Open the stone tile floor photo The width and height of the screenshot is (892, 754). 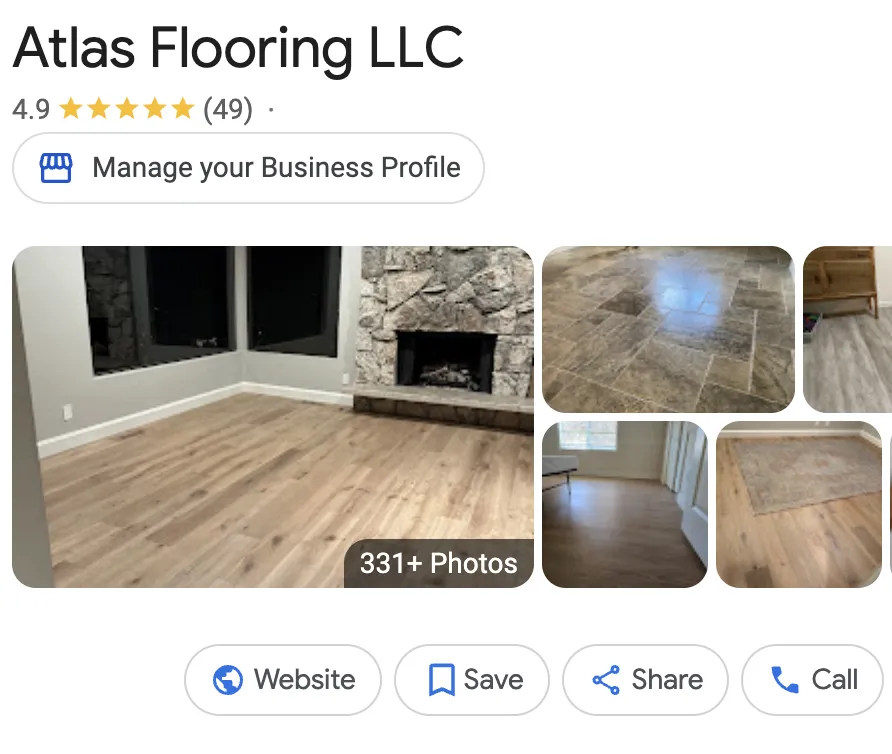pyautogui.click(x=668, y=329)
